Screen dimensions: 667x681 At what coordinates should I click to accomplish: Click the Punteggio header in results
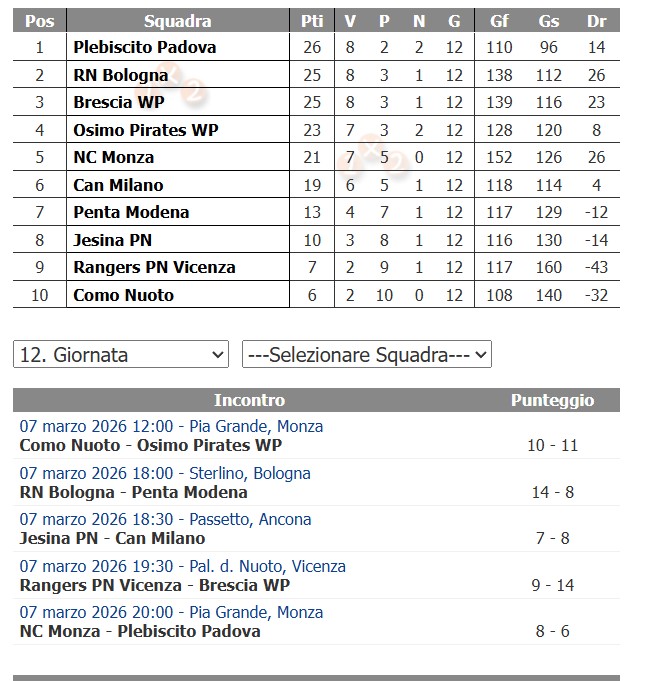click(552, 400)
